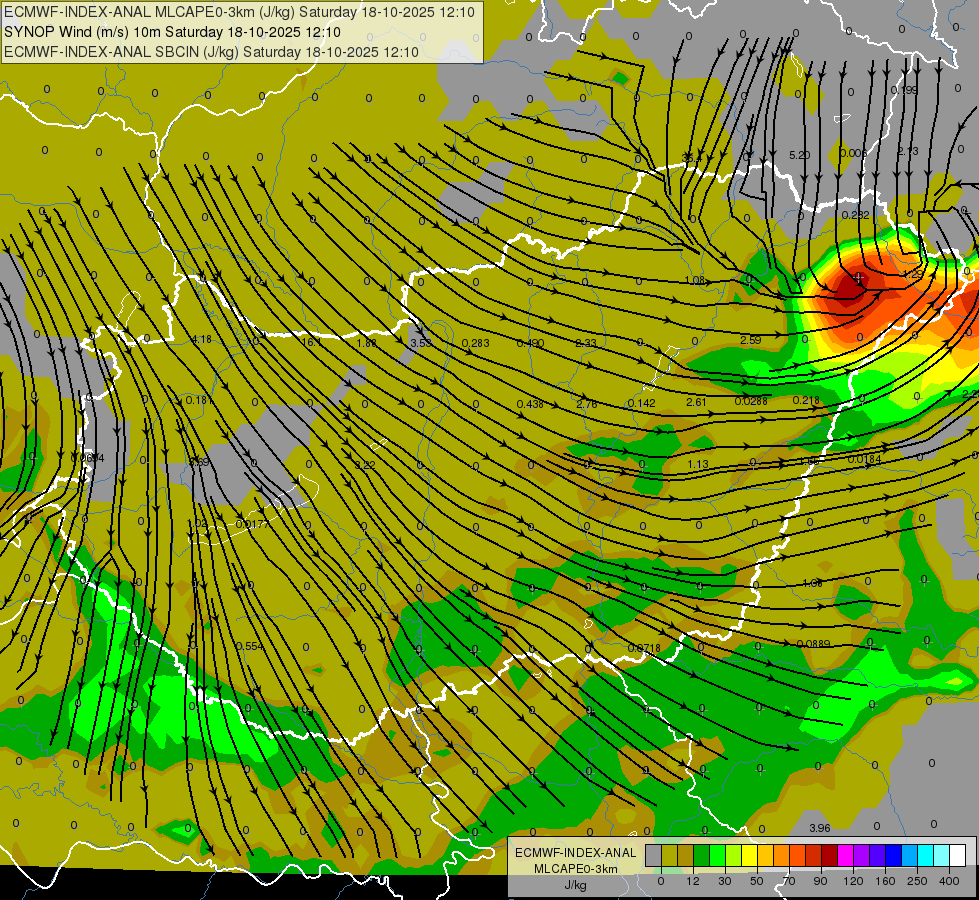
Task: Select the SYNOP Wind 10m title line
Action: [172, 32]
